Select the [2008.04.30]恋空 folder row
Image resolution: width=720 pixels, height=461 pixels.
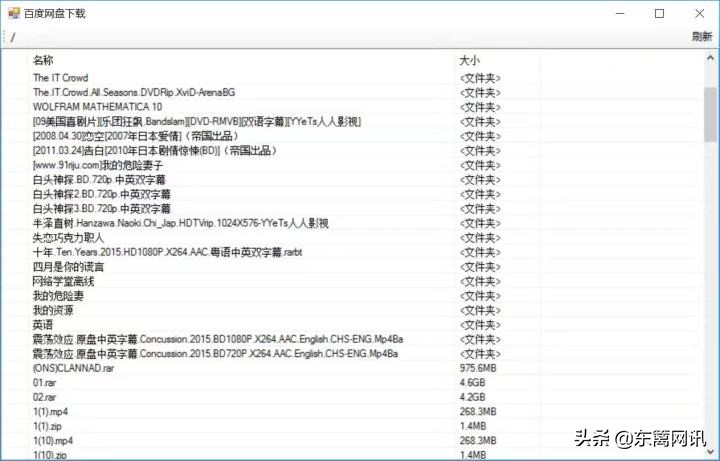(x=136, y=136)
